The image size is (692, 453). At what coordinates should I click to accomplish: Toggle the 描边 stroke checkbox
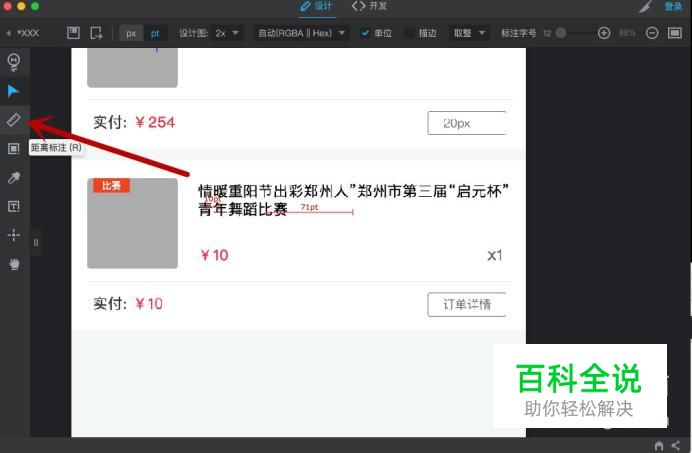coord(410,33)
